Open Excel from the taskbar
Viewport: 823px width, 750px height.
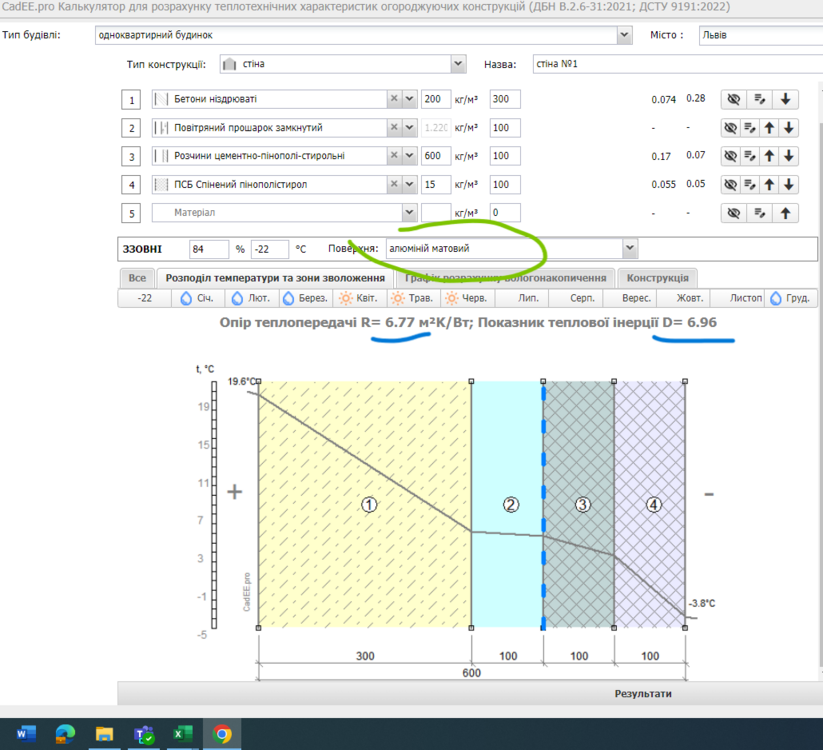pos(182,735)
